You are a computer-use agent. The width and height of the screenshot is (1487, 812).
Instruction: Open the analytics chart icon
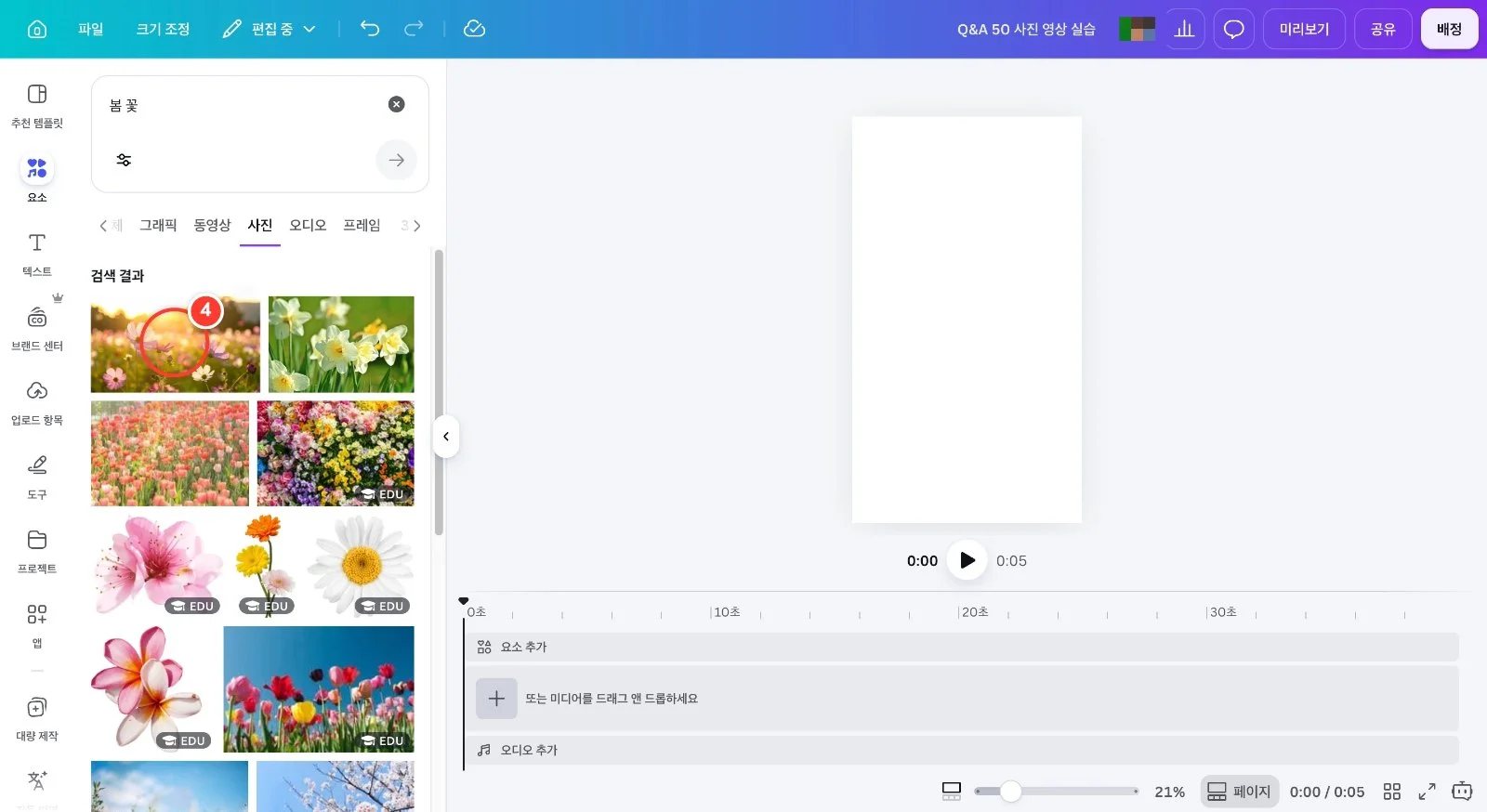[x=1184, y=29]
